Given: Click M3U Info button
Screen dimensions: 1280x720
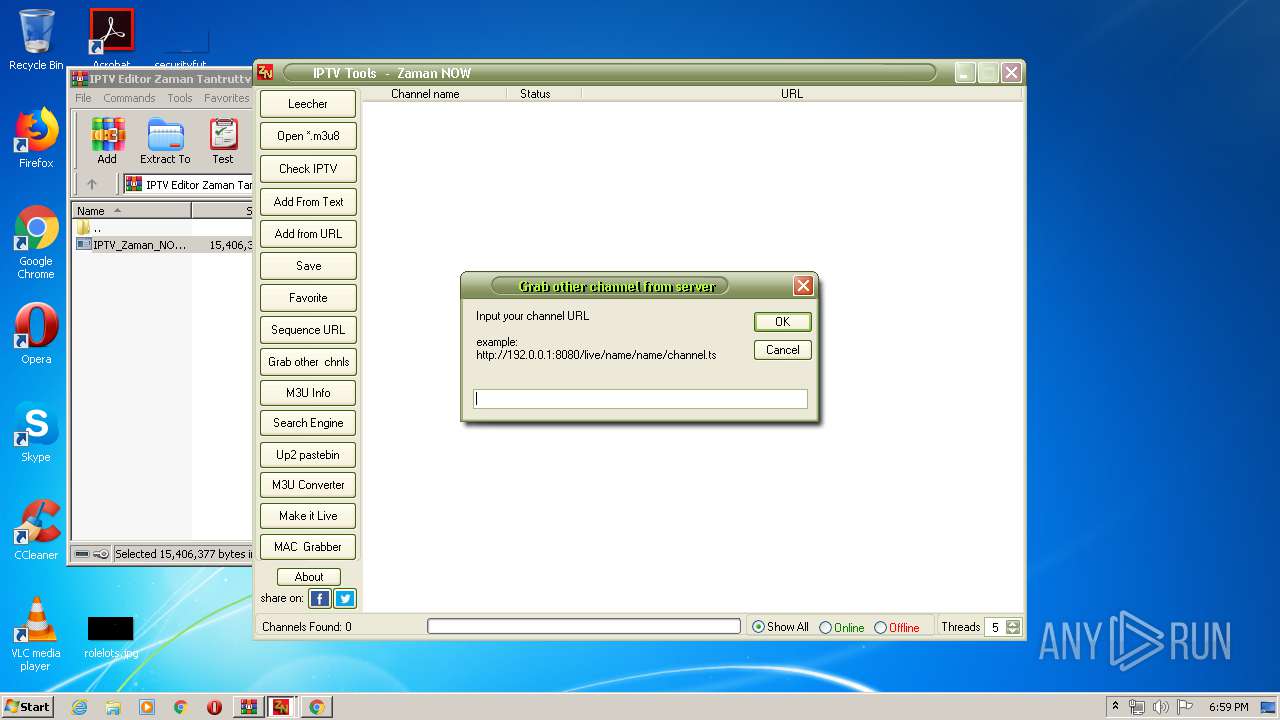Looking at the screenshot, I should click(x=308, y=393).
